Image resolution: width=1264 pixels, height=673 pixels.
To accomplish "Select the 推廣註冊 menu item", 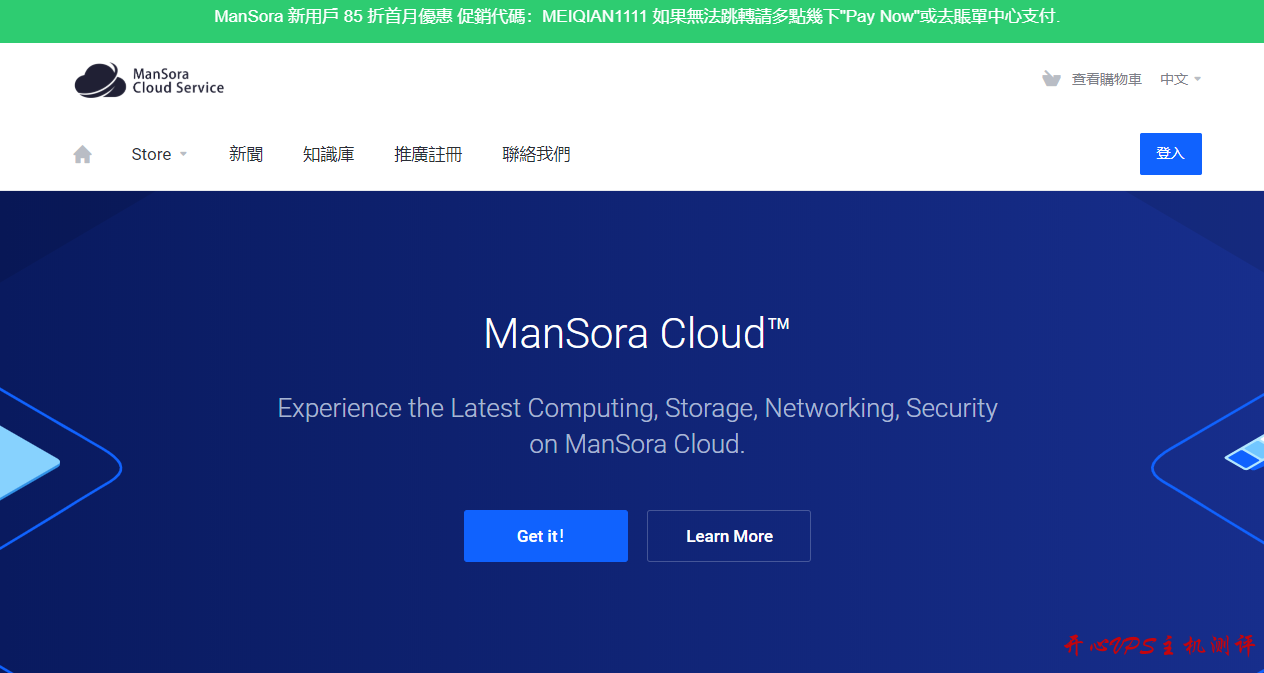I will (428, 154).
